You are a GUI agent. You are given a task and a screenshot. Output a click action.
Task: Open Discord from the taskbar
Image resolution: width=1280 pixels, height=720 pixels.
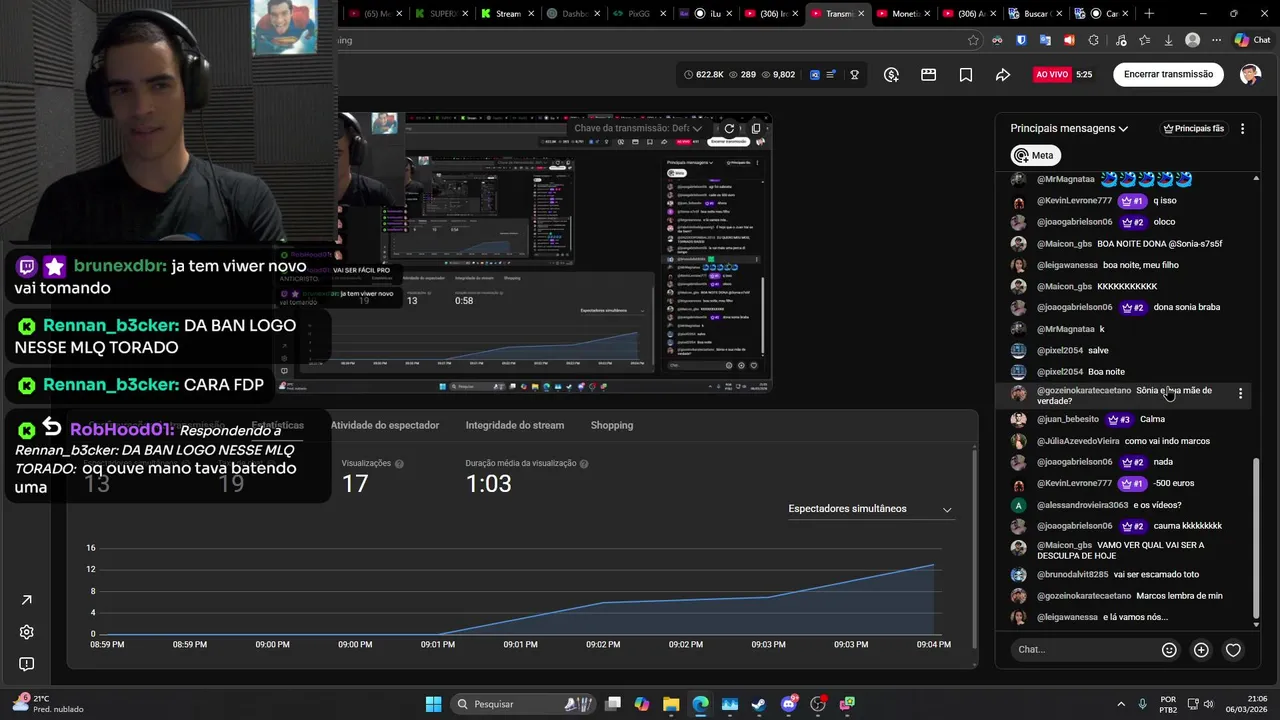pyautogui.click(x=789, y=704)
